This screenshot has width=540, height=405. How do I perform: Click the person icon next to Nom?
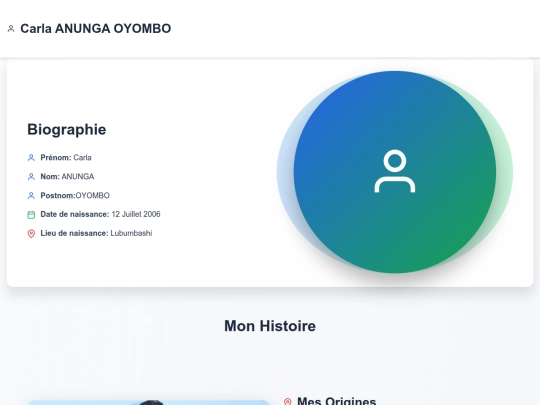31,177
